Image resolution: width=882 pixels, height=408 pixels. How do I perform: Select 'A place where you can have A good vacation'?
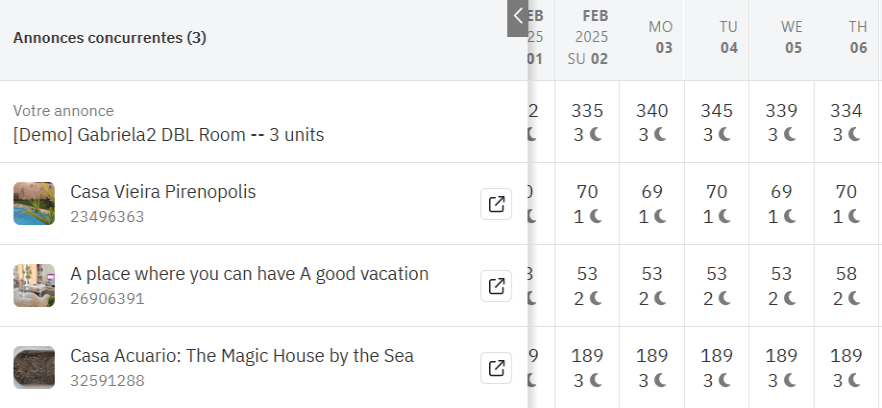pyautogui.click(x=249, y=274)
